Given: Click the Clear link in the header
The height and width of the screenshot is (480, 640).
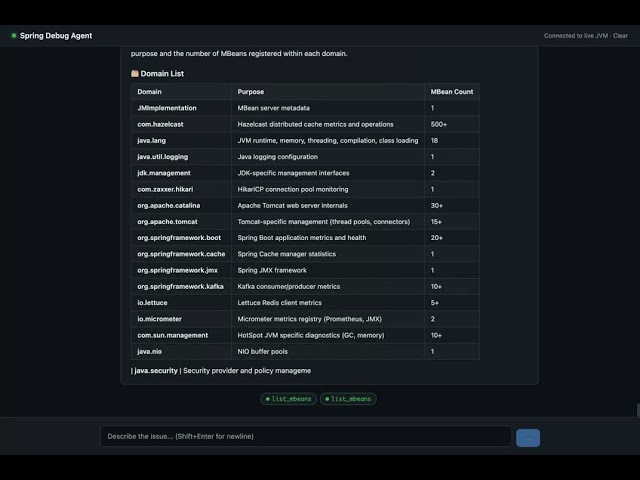Looking at the screenshot, I should click(620, 36).
